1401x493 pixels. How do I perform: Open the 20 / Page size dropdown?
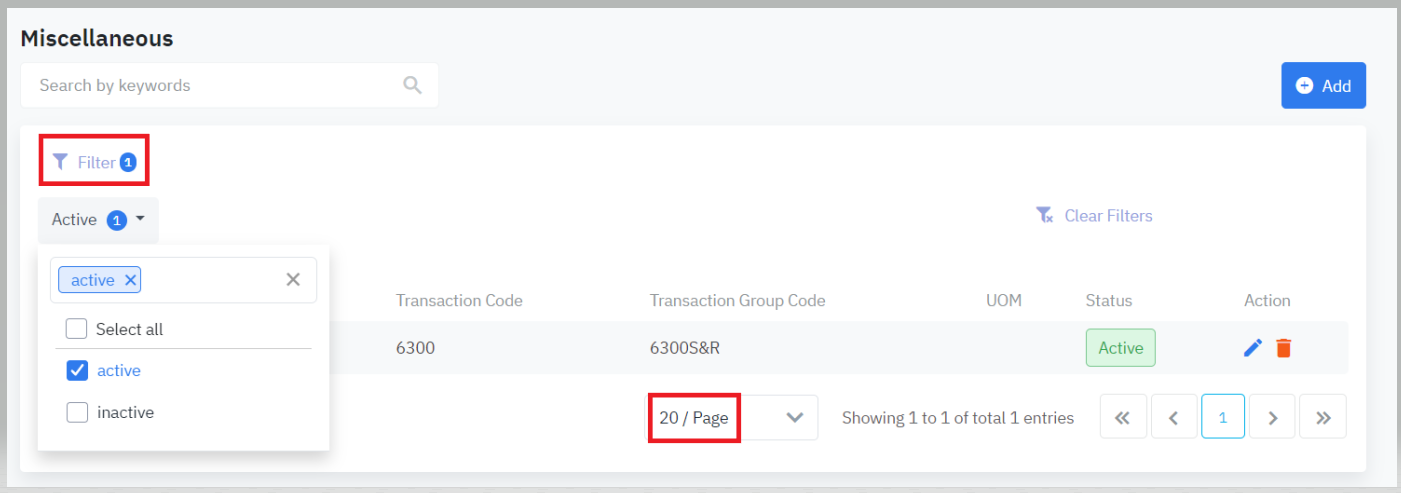[733, 418]
